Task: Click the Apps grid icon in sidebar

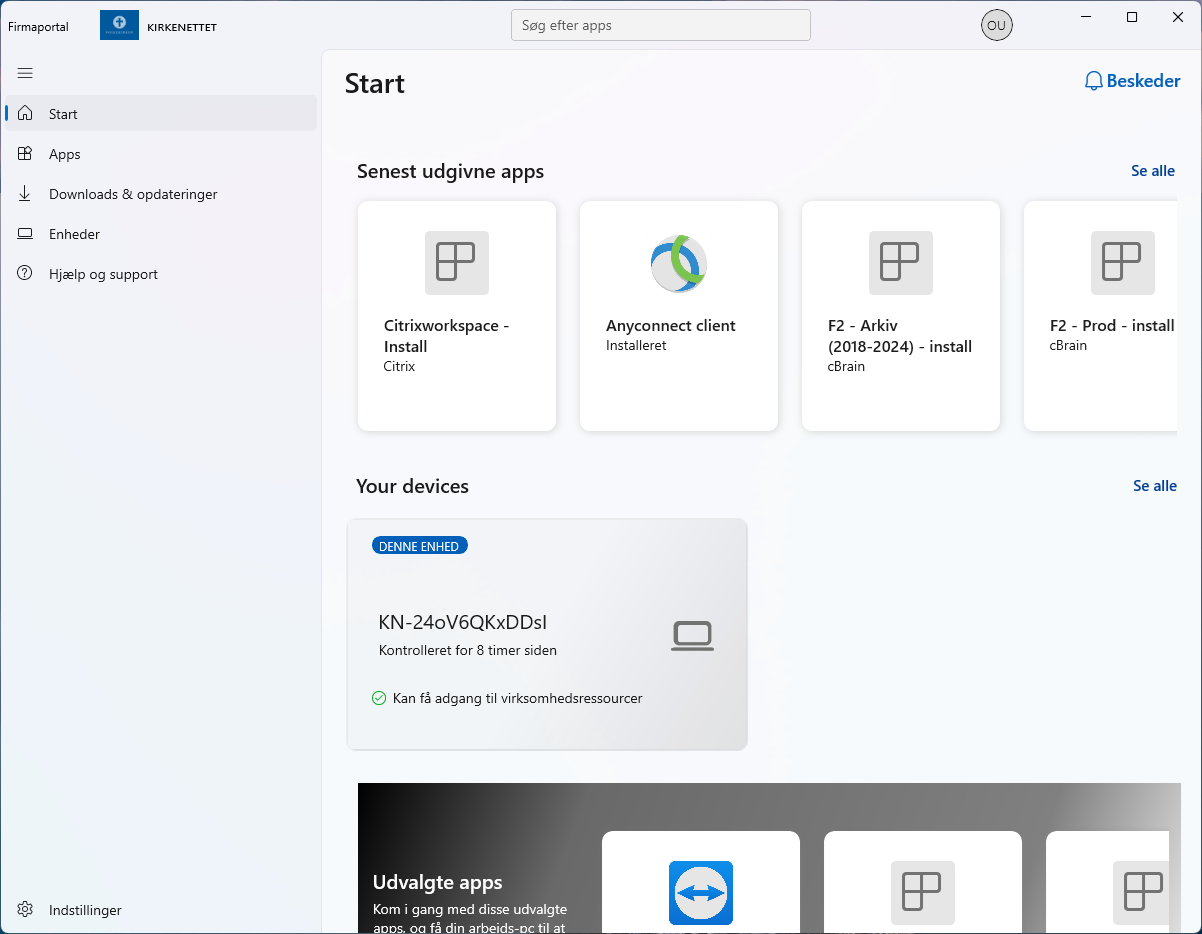Action: pyautogui.click(x=25, y=154)
